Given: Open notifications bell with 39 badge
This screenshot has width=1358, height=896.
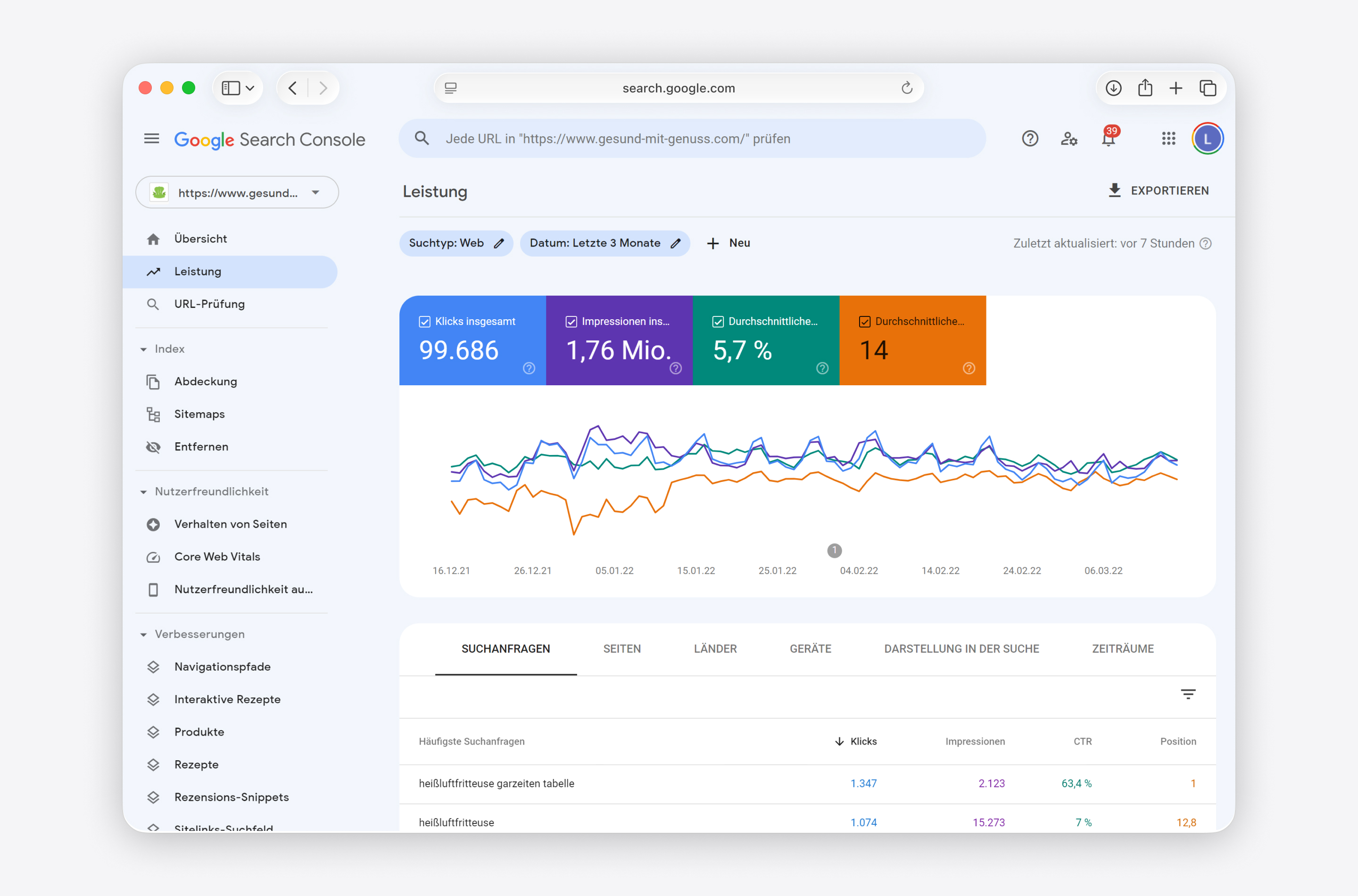Looking at the screenshot, I should pos(1109,138).
